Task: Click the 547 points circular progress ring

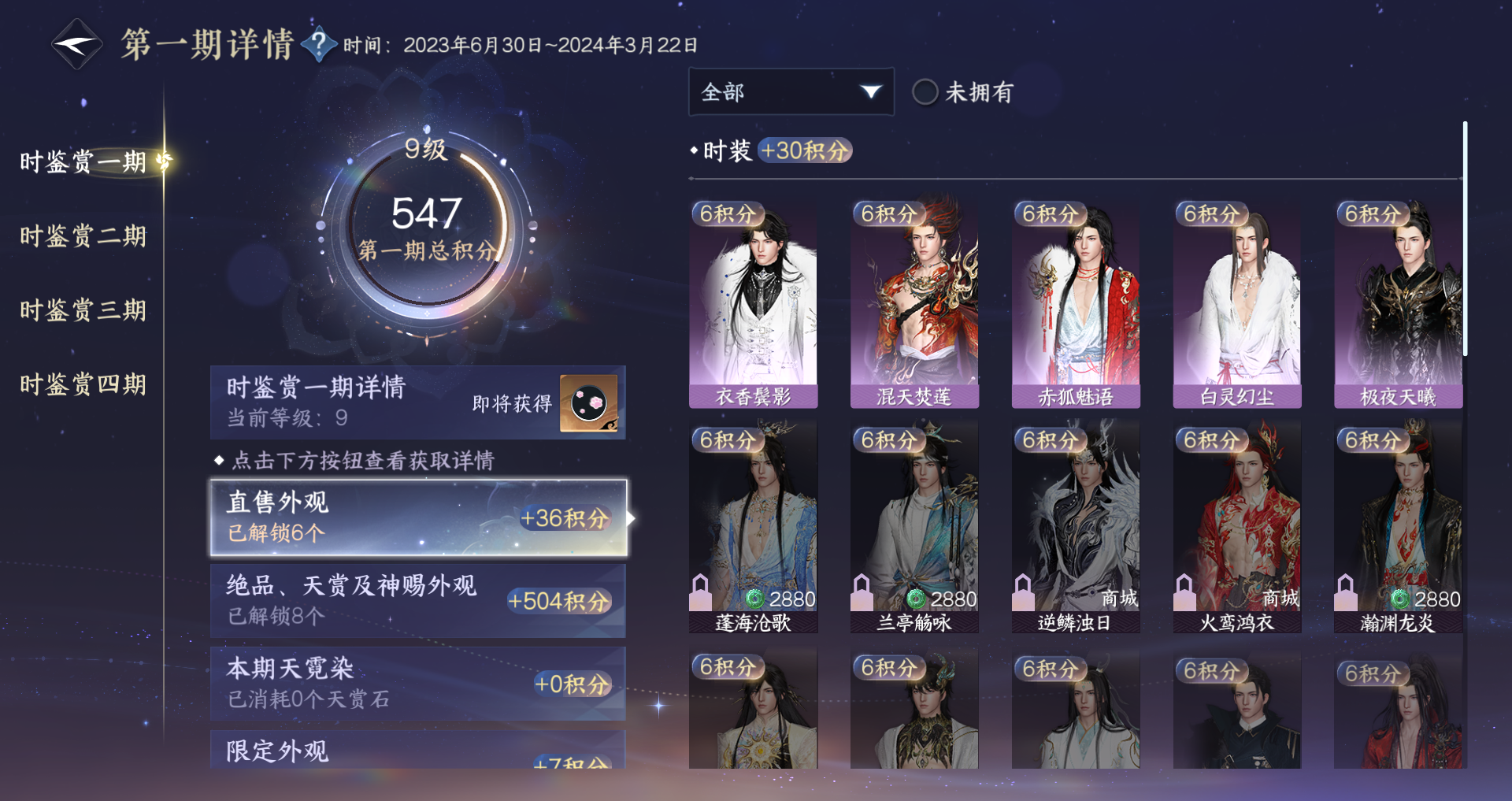Action: pos(427,230)
